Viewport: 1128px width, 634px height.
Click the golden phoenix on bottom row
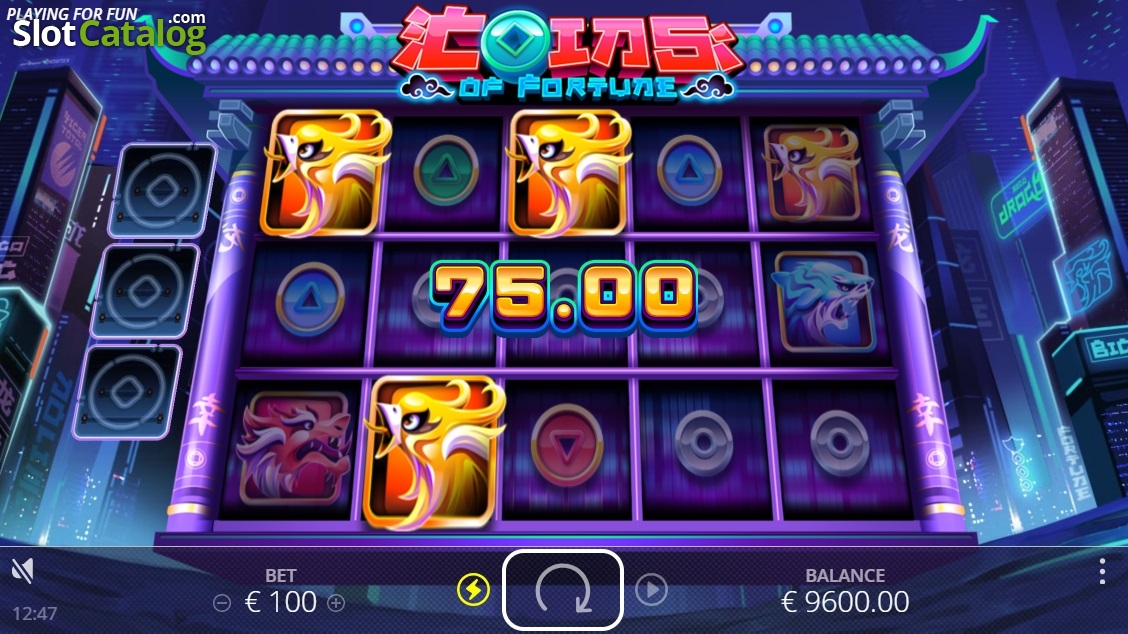click(x=434, y=452)
